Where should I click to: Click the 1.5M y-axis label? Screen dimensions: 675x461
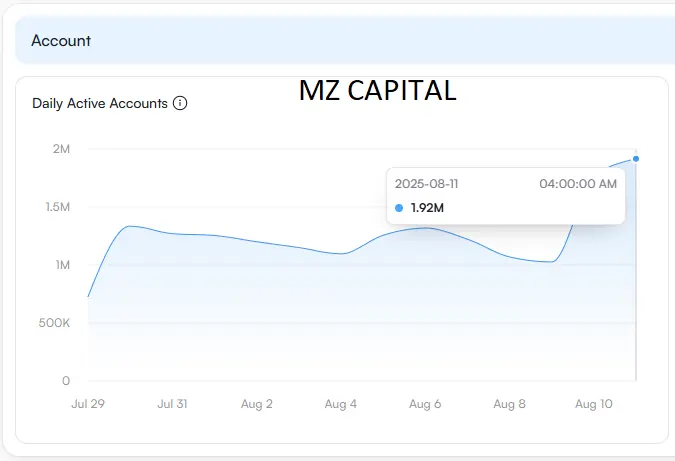point(58,207)
